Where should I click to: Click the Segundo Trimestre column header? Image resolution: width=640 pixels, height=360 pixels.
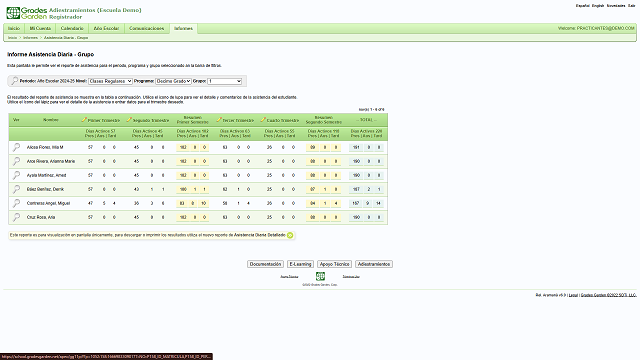pos(151,120)
